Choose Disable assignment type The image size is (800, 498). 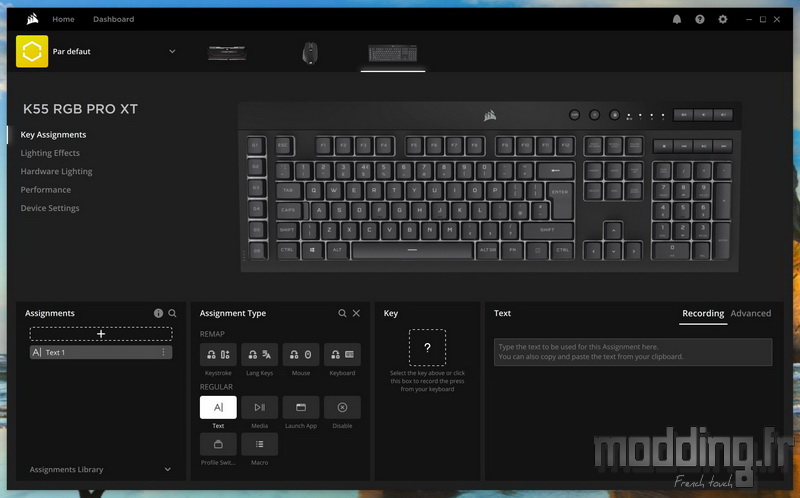click(342, 407)
